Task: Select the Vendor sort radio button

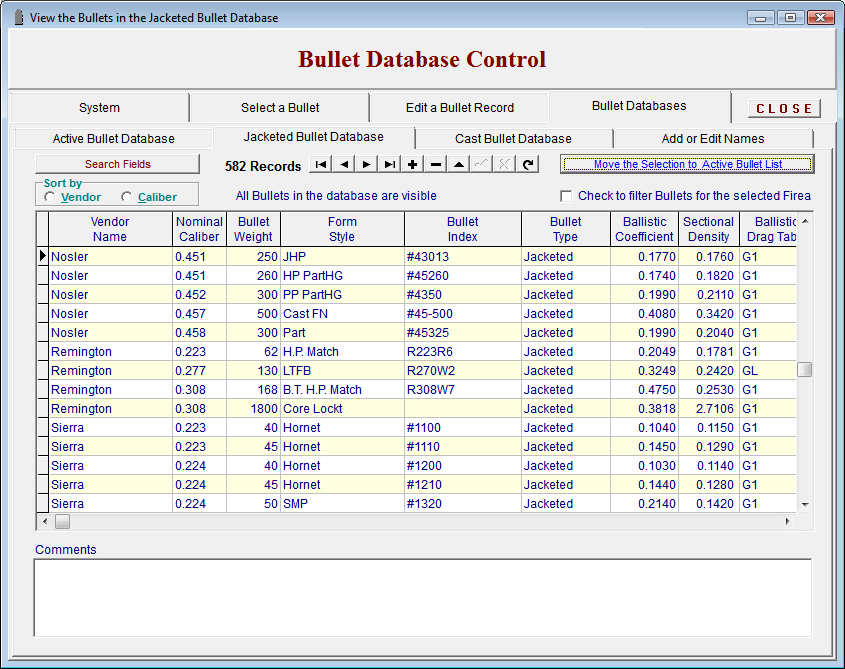Action: (50, 197)
